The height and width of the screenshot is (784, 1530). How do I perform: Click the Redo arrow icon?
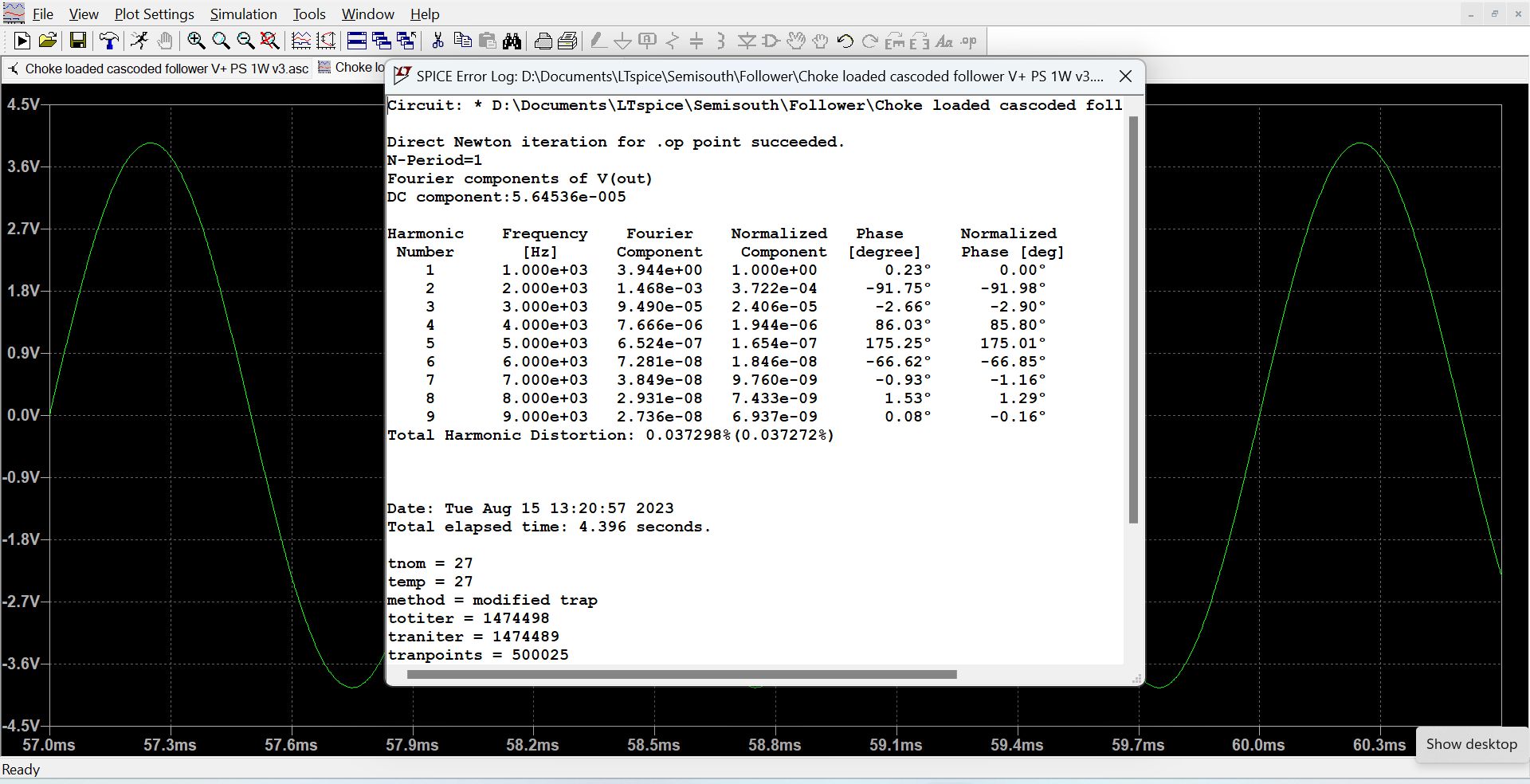(870, 41)
